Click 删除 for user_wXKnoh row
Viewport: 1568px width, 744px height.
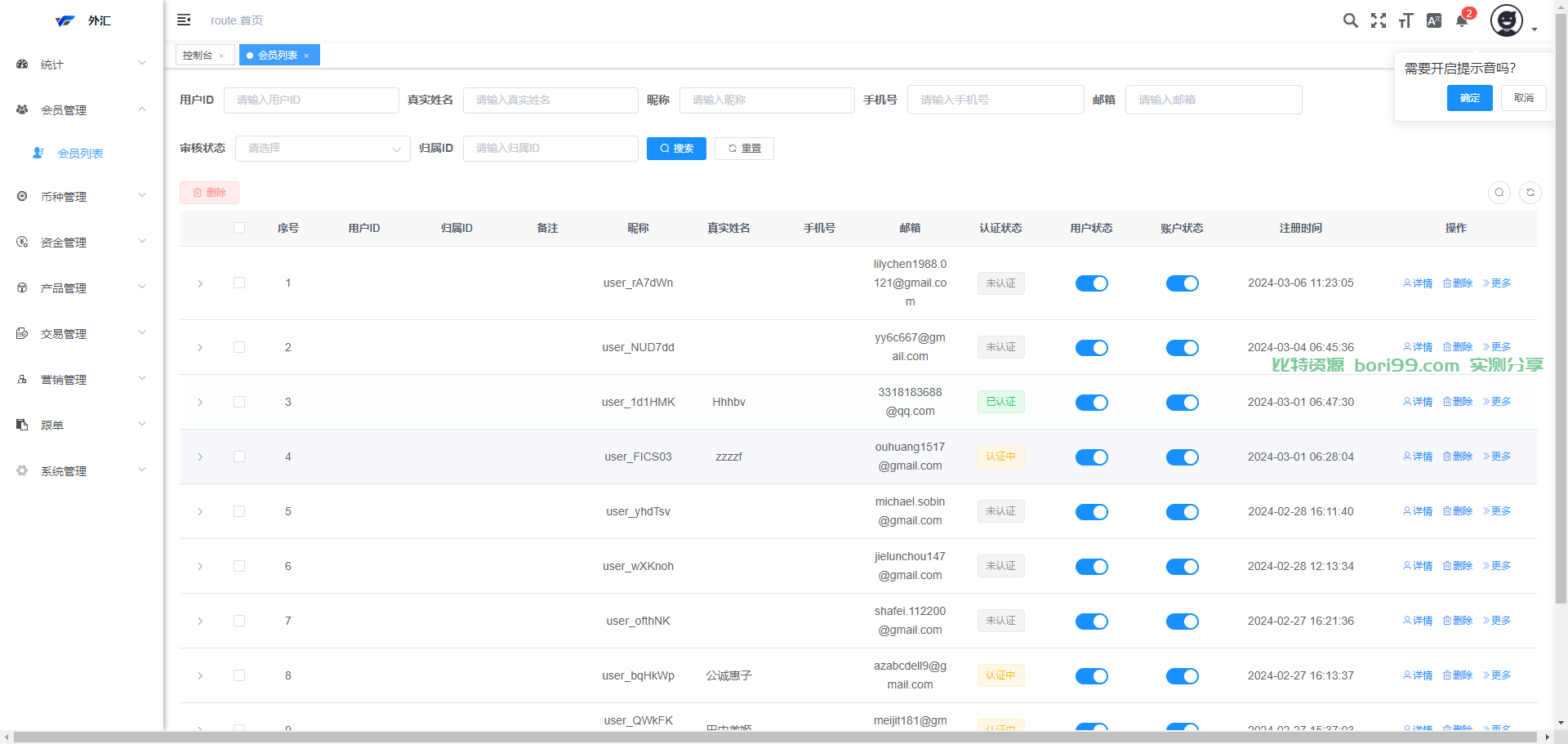[1458, 566]
